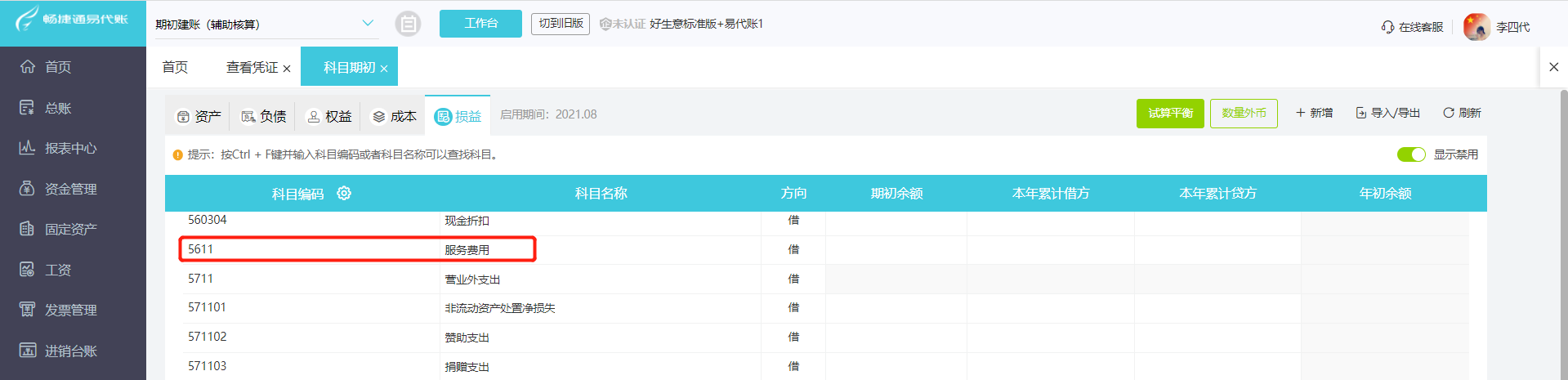Click the 刷新 refresh button

coord(1462,113)
